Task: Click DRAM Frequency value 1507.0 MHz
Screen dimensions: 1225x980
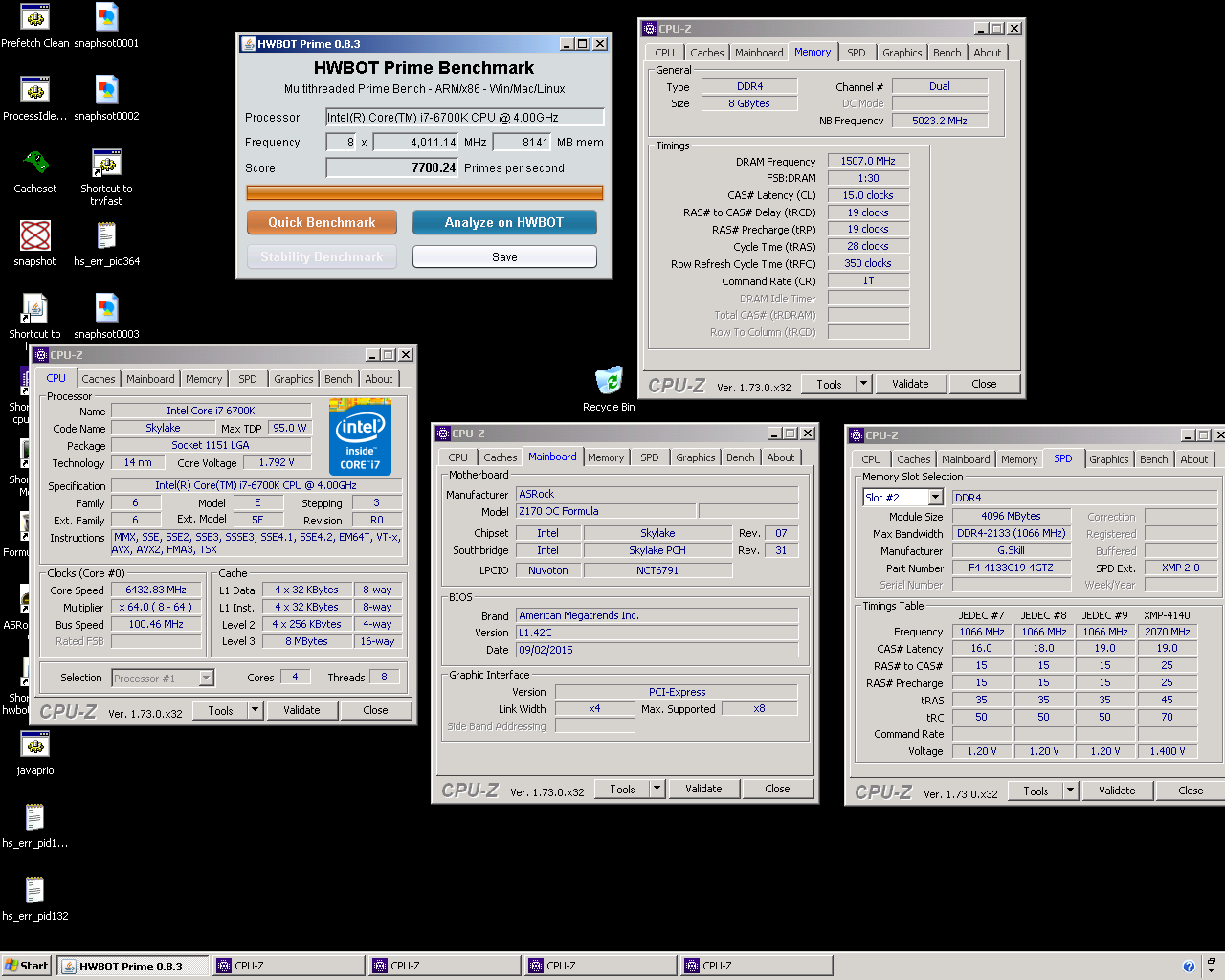Action: [868, 161]
